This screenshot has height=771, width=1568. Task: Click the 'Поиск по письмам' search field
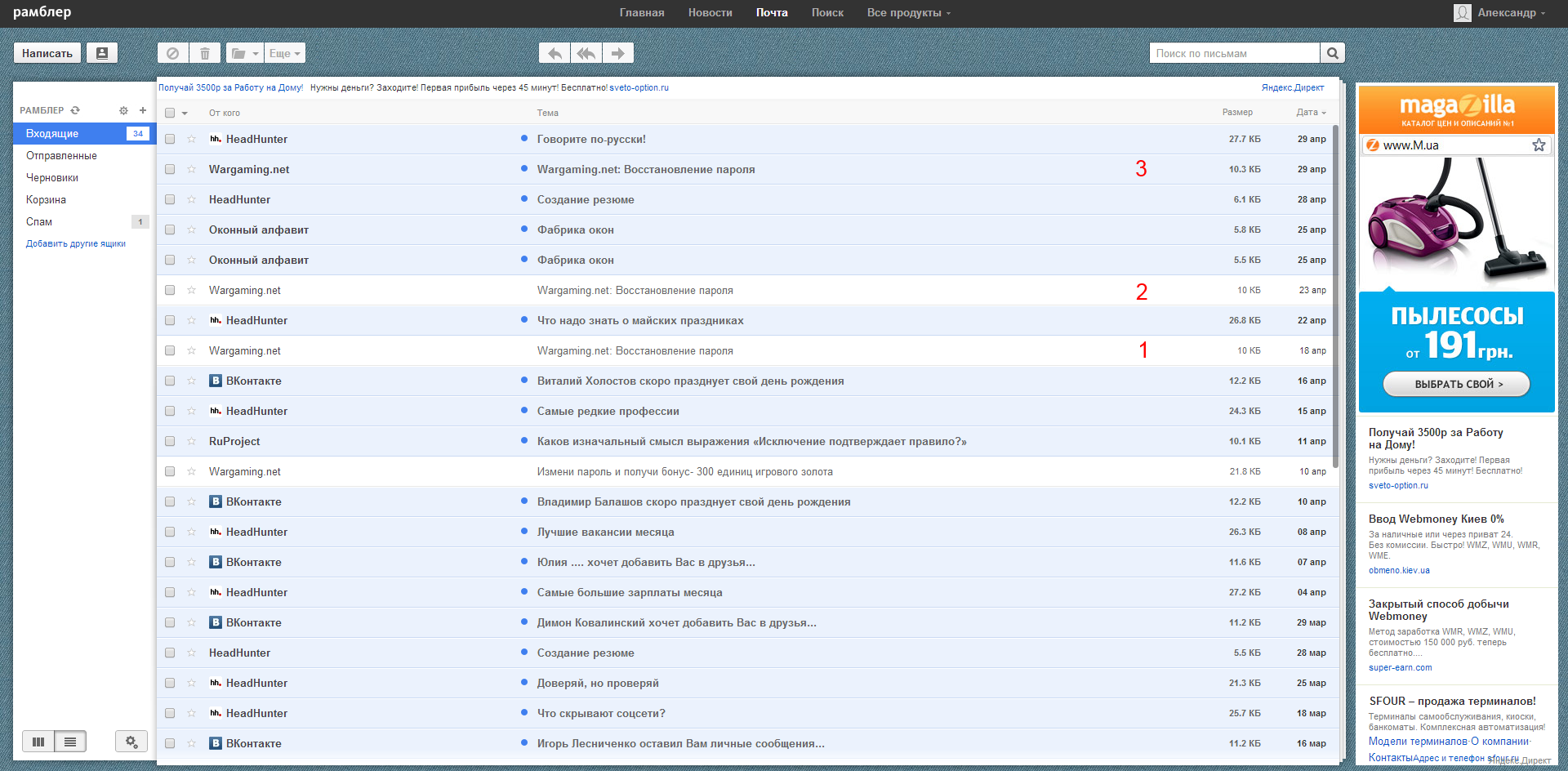pyautogui.click(x=1235, y=53)
